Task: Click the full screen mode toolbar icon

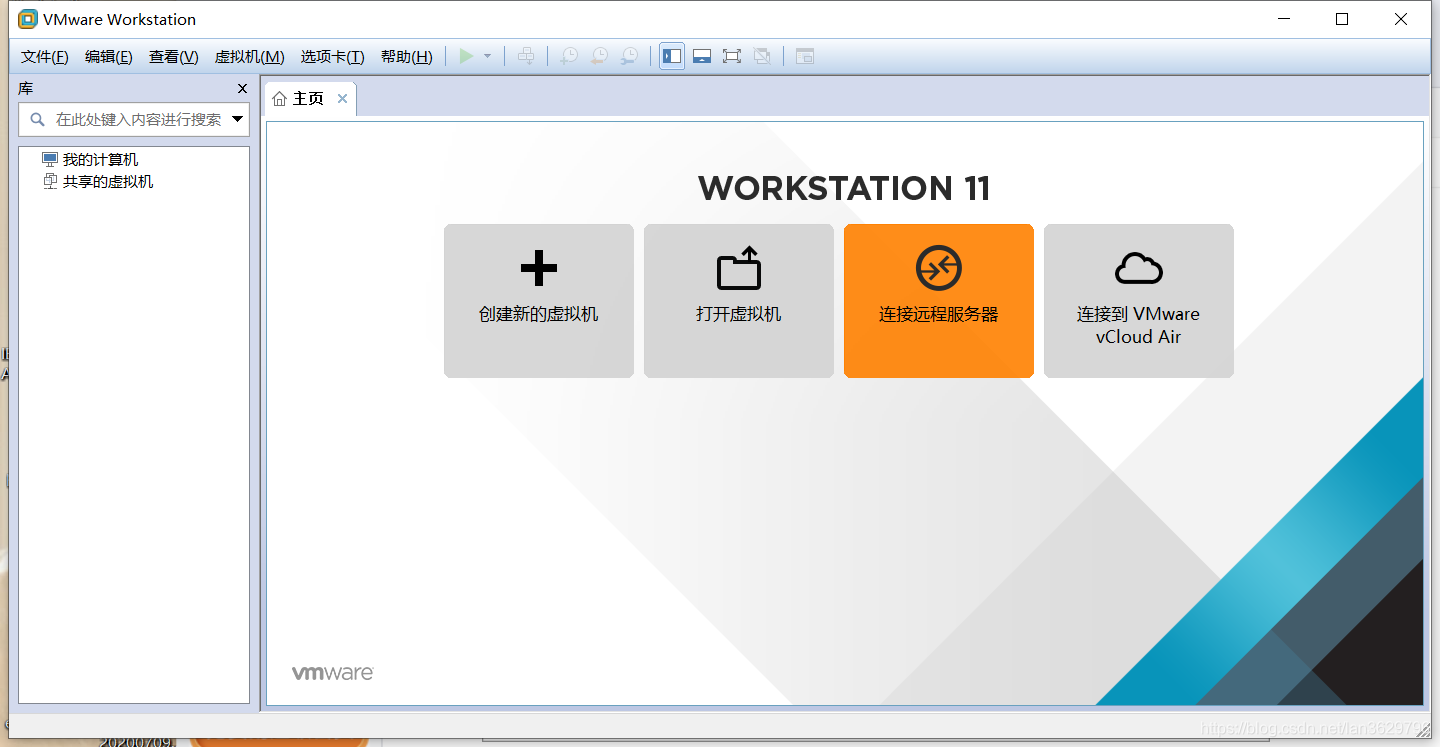Action: point(732,57)
